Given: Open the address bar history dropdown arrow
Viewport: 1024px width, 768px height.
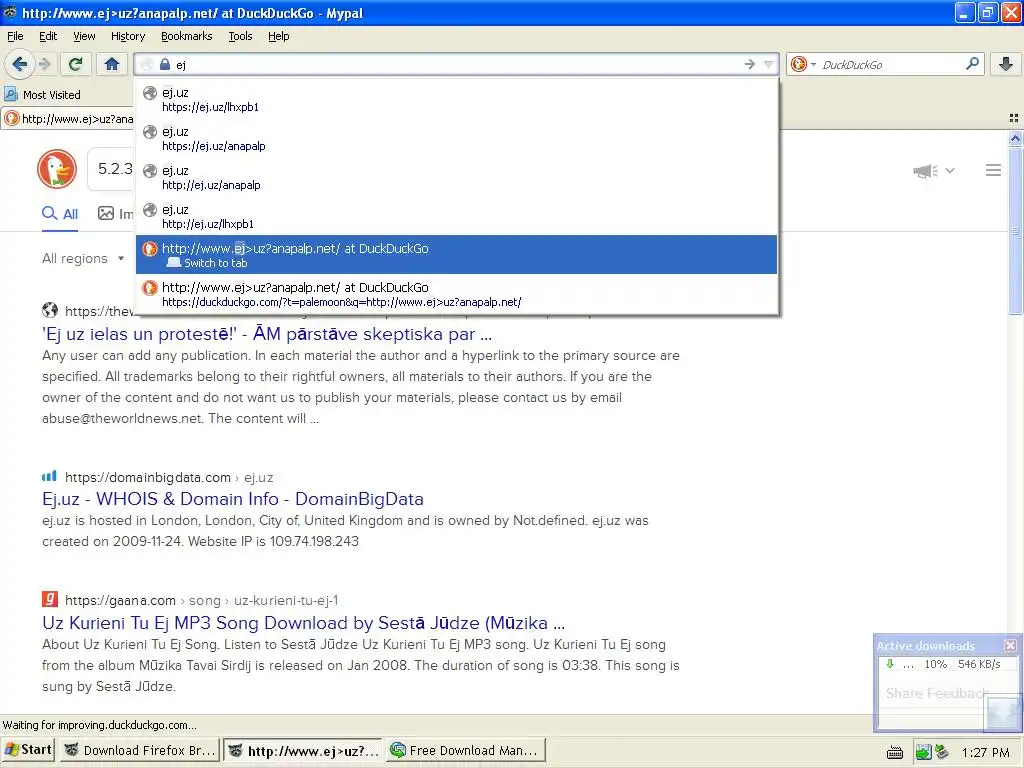Looking at the screenshot, I should (x=769, y=64).
